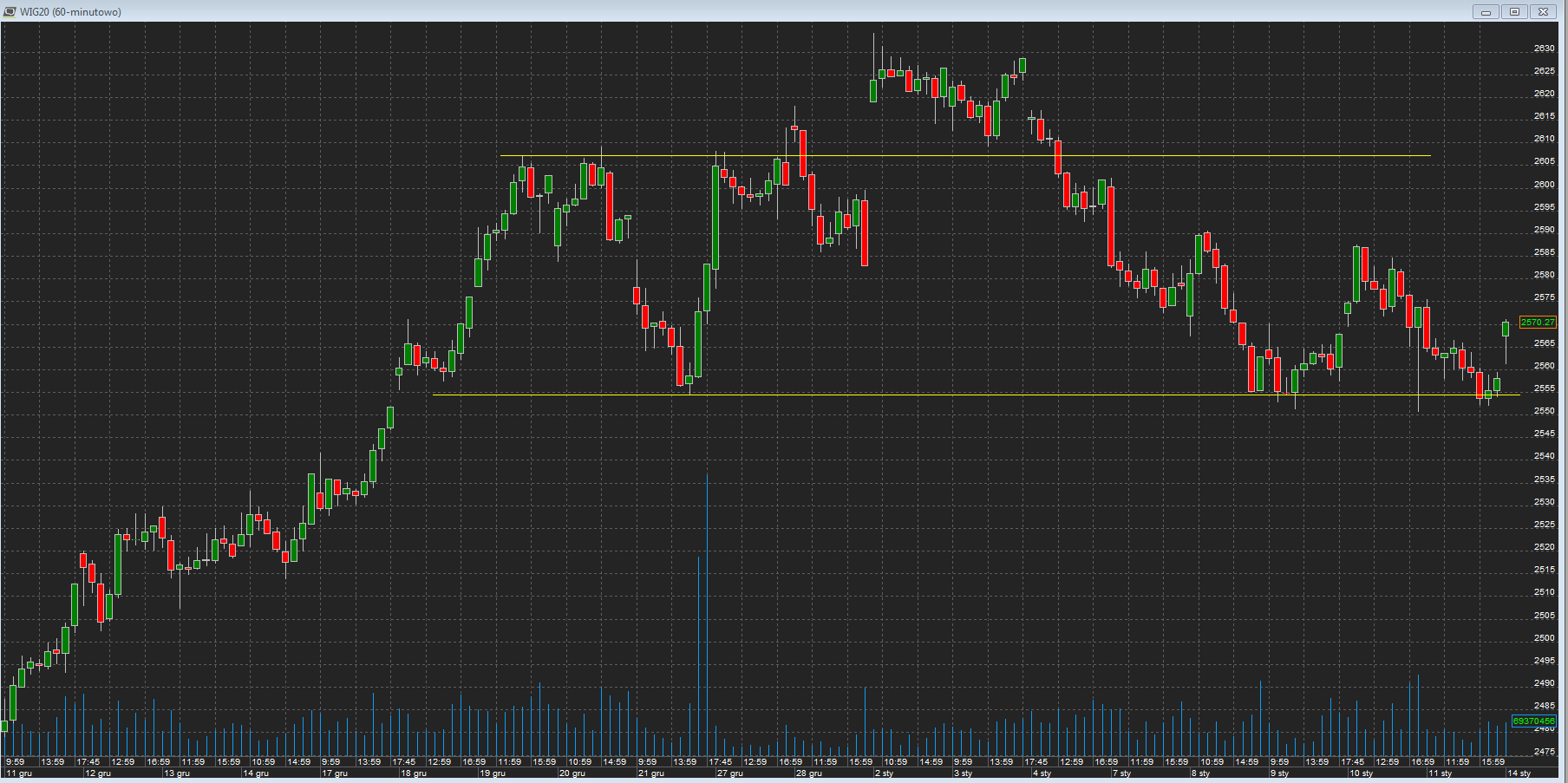
Task: Maximize the WIG20 chart window
Action: click(1514, 11)
